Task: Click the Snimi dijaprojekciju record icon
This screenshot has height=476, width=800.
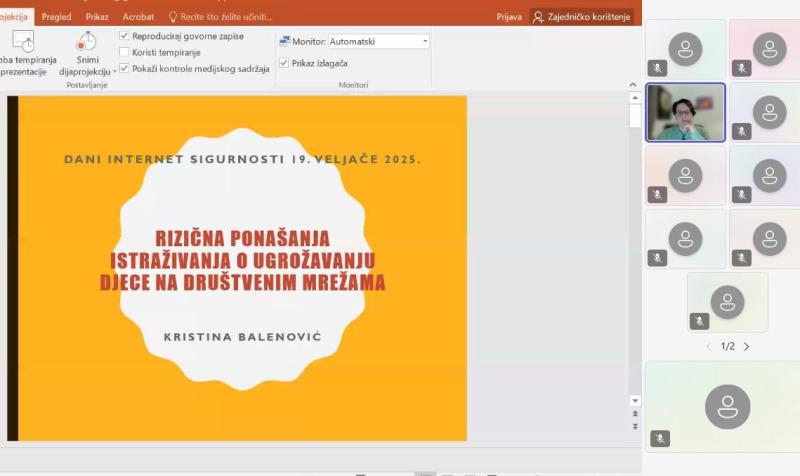Action: coord(87,41)
